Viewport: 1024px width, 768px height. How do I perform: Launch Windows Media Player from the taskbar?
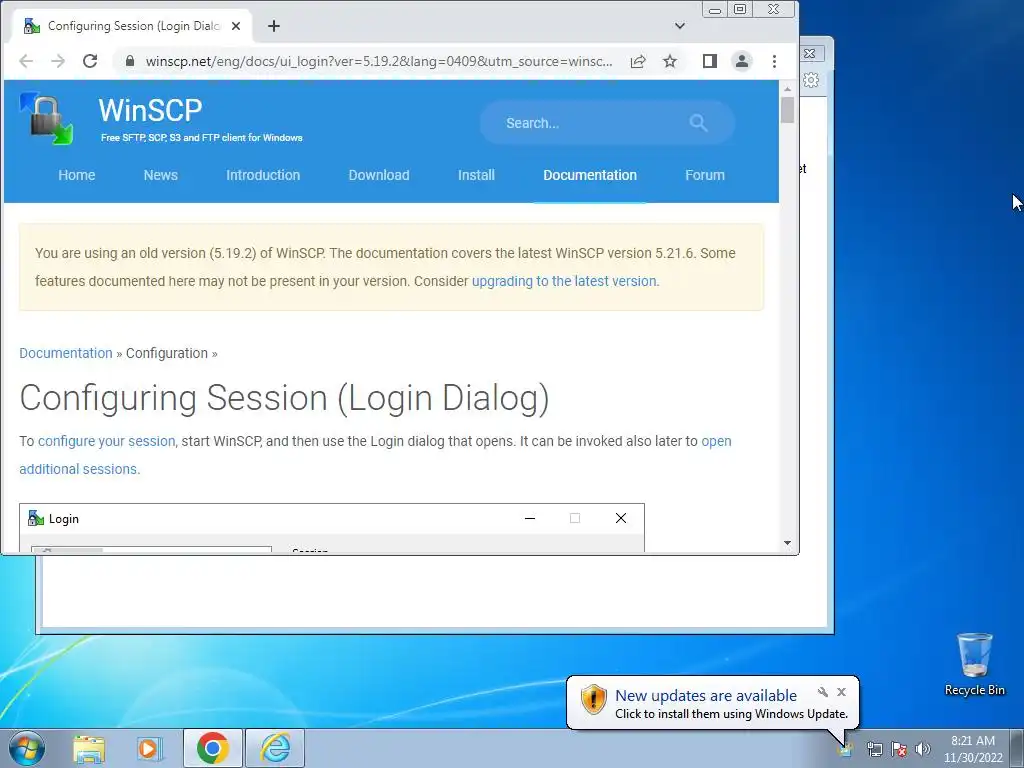149,749
